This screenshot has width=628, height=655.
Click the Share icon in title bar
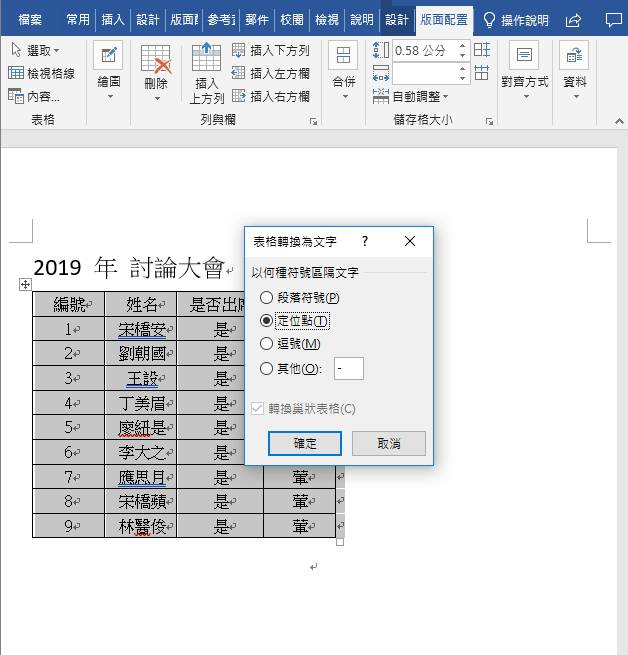tap(573, 20)
